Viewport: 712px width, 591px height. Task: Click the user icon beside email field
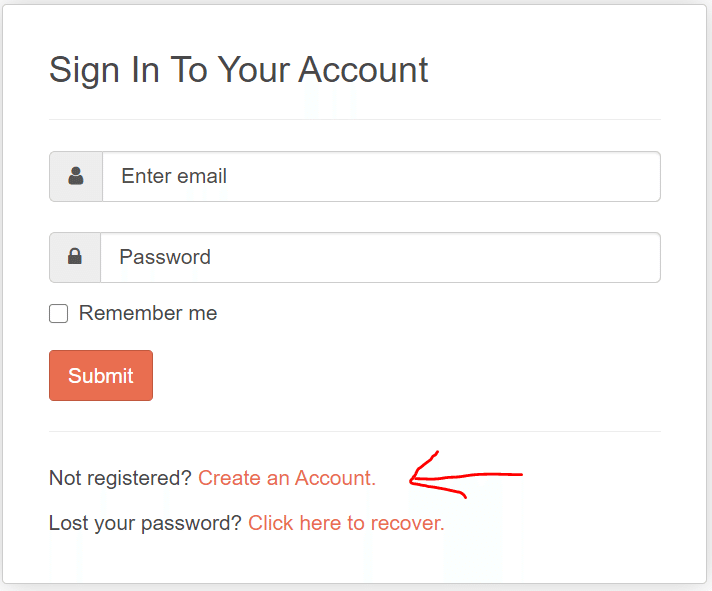coord(76,176)
